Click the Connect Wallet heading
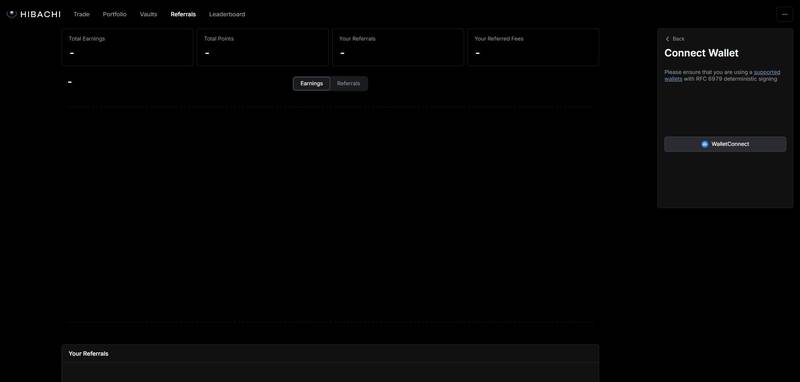The width and height of the screenshot is (800, 382). click(x=701, y=53)
